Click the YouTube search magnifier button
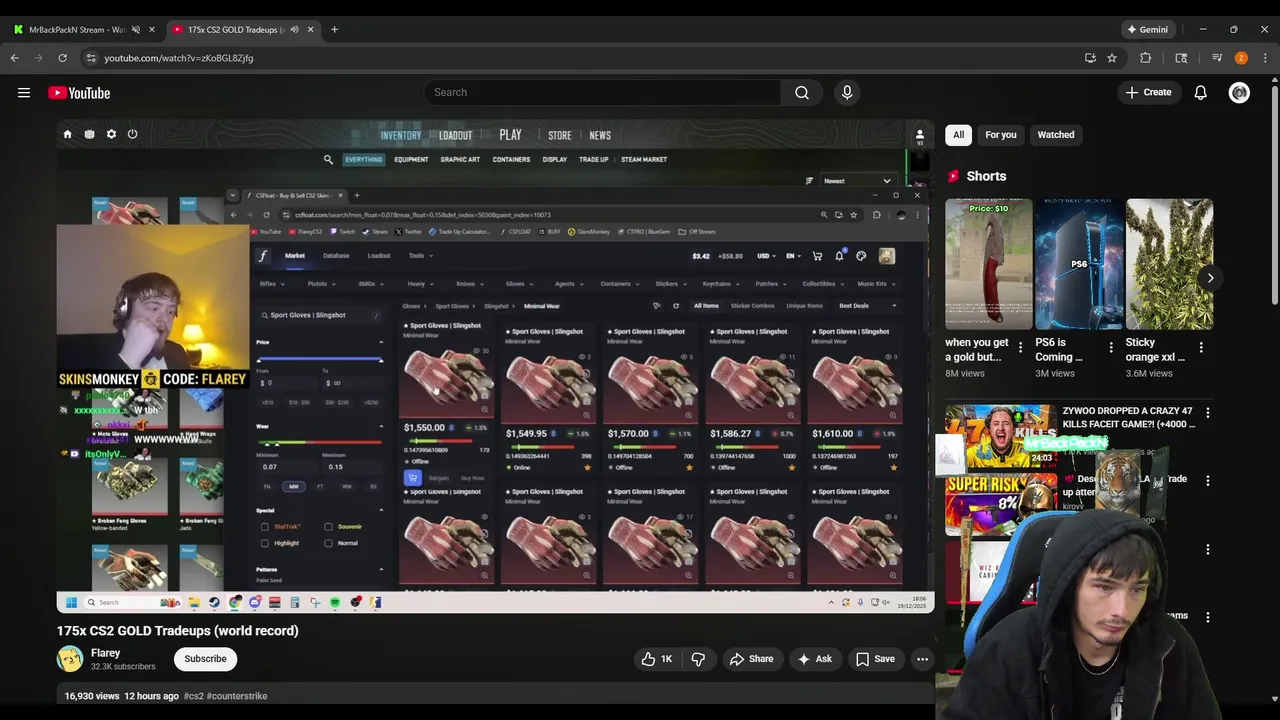This screenshot has height=720, width=1280. [802, 92]
